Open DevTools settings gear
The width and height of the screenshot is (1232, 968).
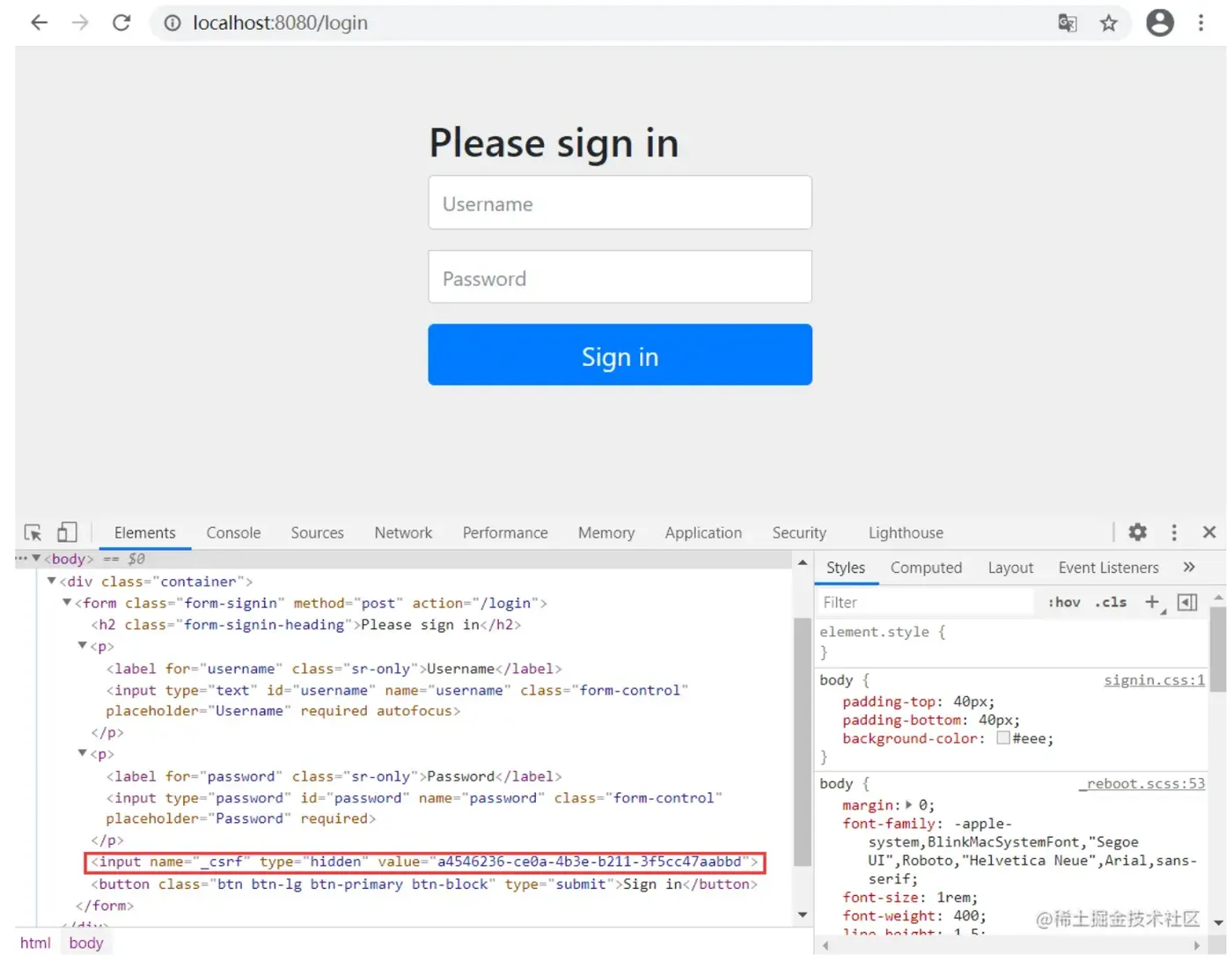(1138, 532)
